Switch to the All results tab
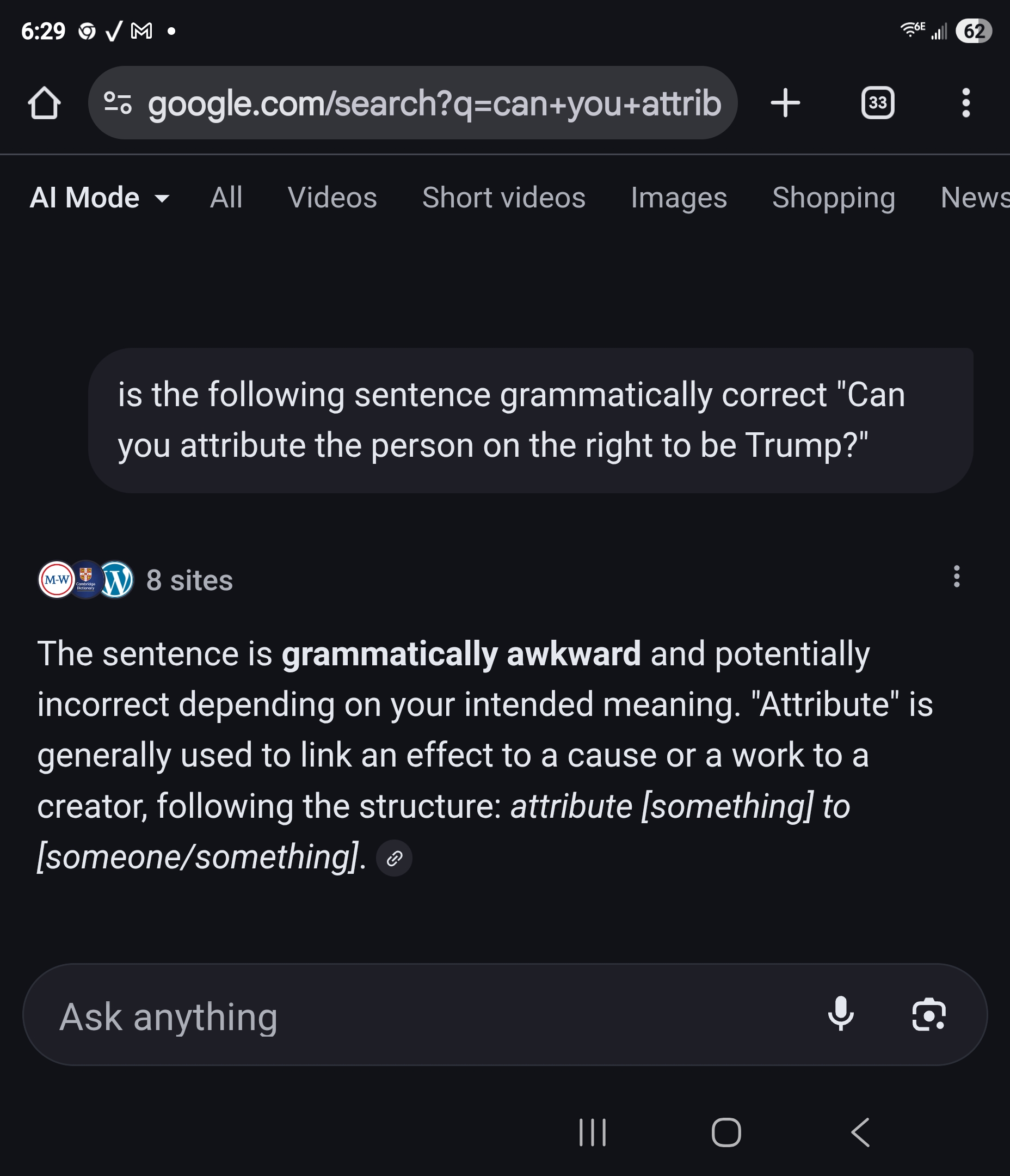Screen dimensions: 1010x1176 (226, 198)
